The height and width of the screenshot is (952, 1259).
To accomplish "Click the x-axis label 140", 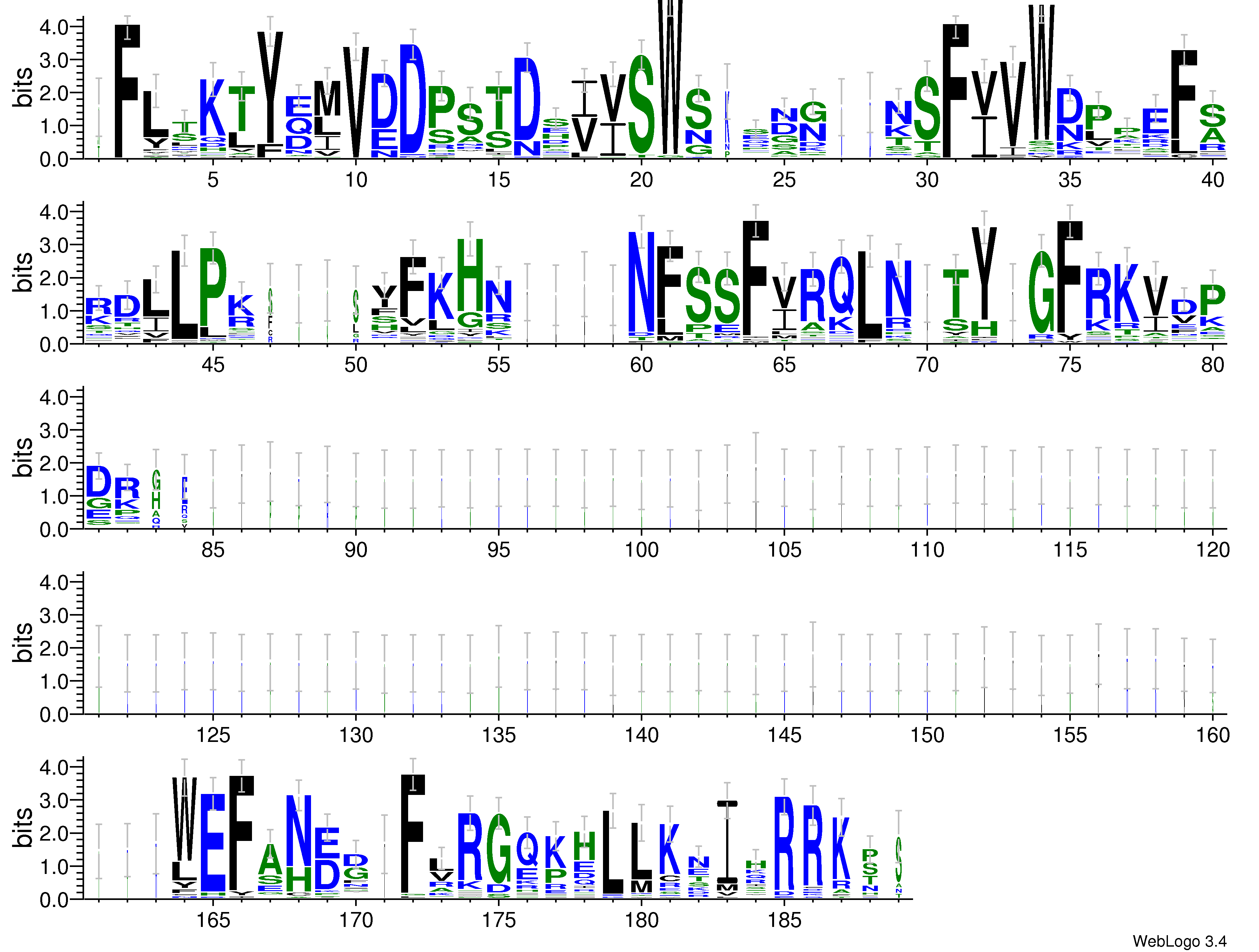I will pyautogui.click(x=641, y=735).
